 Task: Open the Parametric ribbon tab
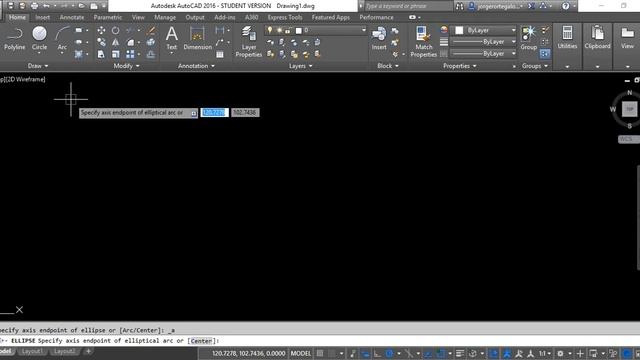(x=108, y=17)
